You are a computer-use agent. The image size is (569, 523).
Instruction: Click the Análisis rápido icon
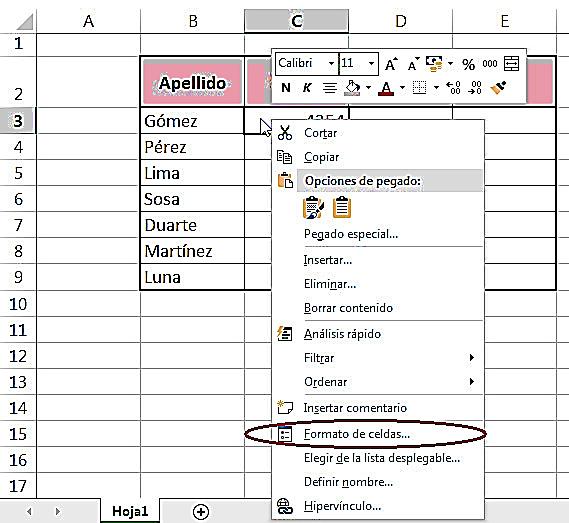pyautogui.click(x=284, y=334)
